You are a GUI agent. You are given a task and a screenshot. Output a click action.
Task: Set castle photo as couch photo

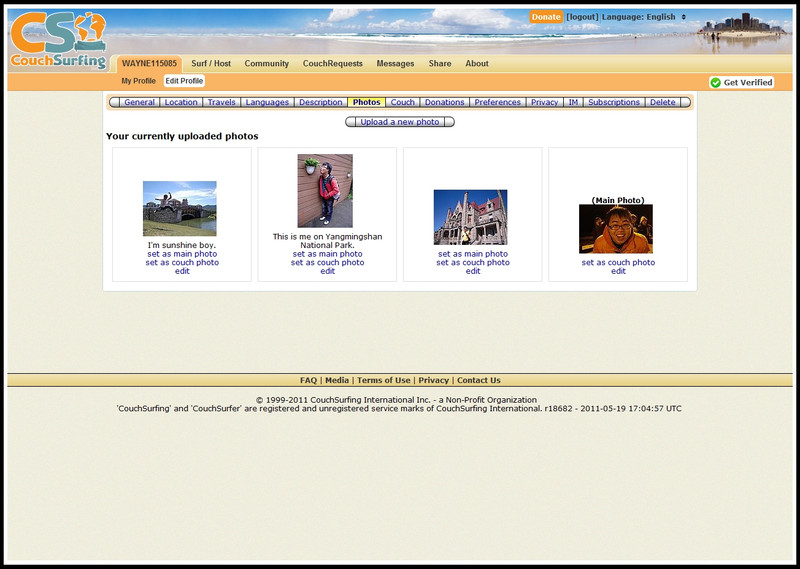[x=473, y=262]
